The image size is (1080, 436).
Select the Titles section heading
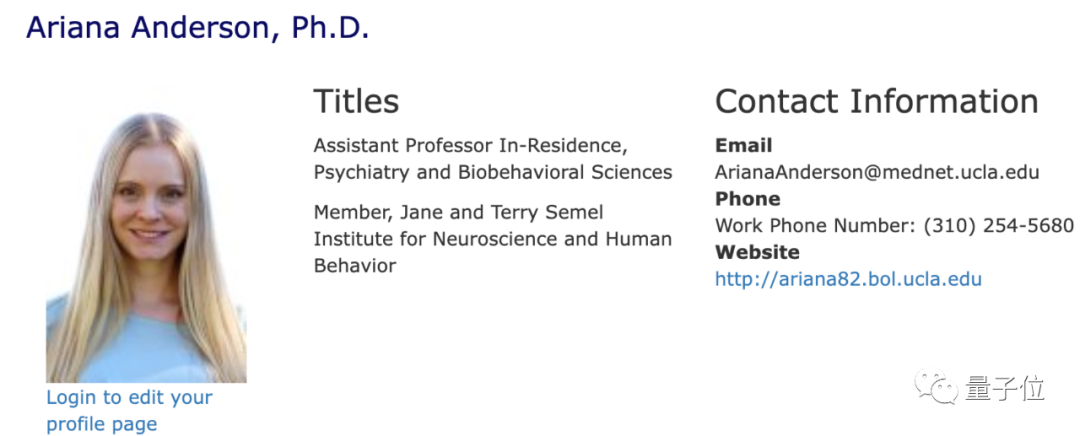356,101
